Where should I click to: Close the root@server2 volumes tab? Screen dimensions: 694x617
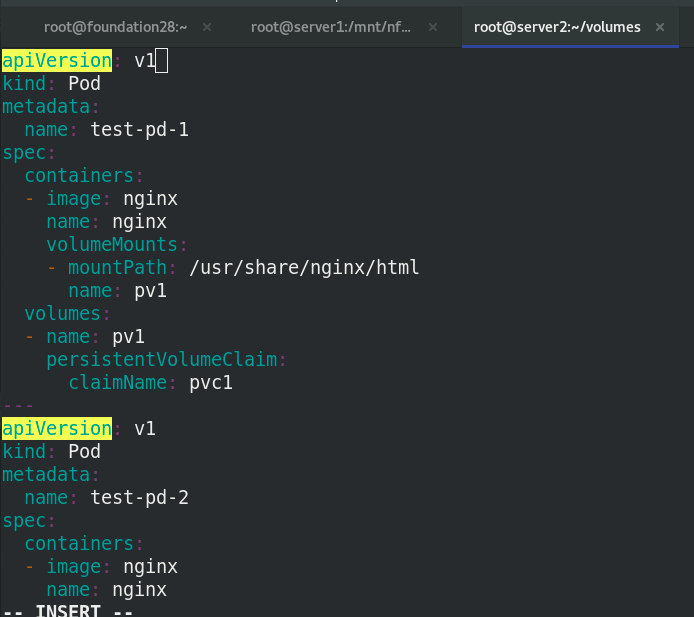(660, 27)
